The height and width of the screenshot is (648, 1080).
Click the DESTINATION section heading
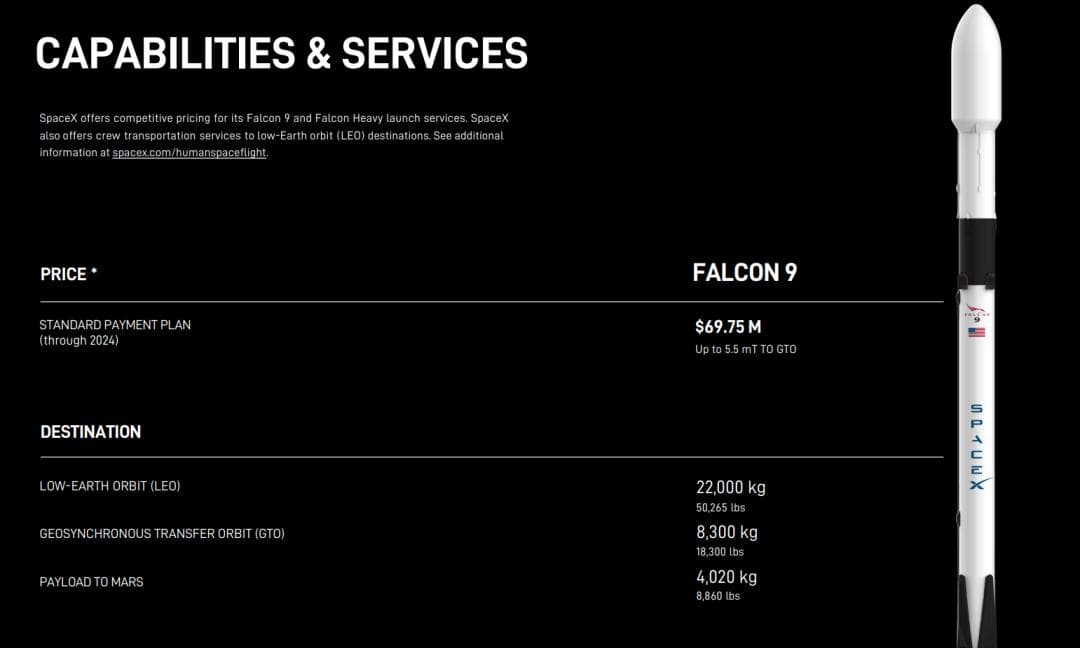(90, 432)
